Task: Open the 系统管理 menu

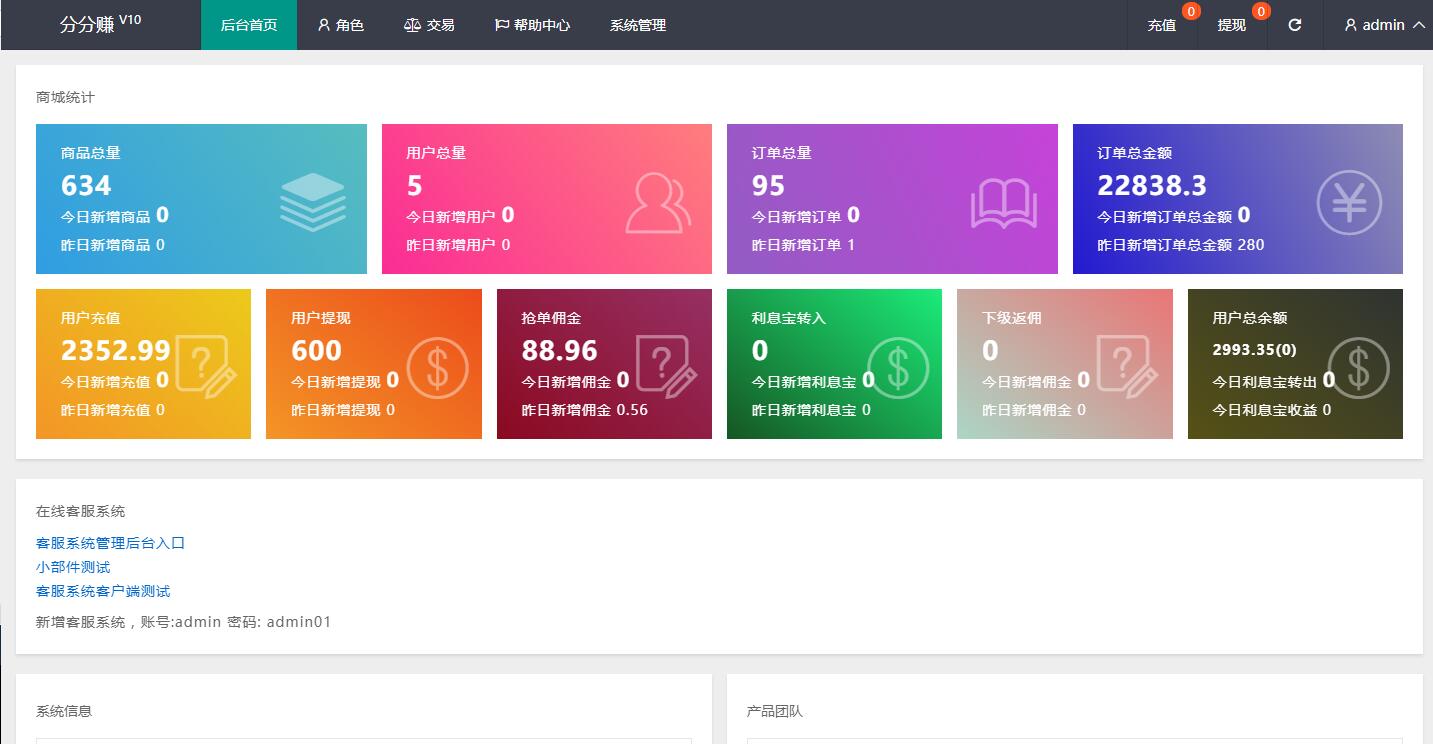Action: click(x=638, y=25)
